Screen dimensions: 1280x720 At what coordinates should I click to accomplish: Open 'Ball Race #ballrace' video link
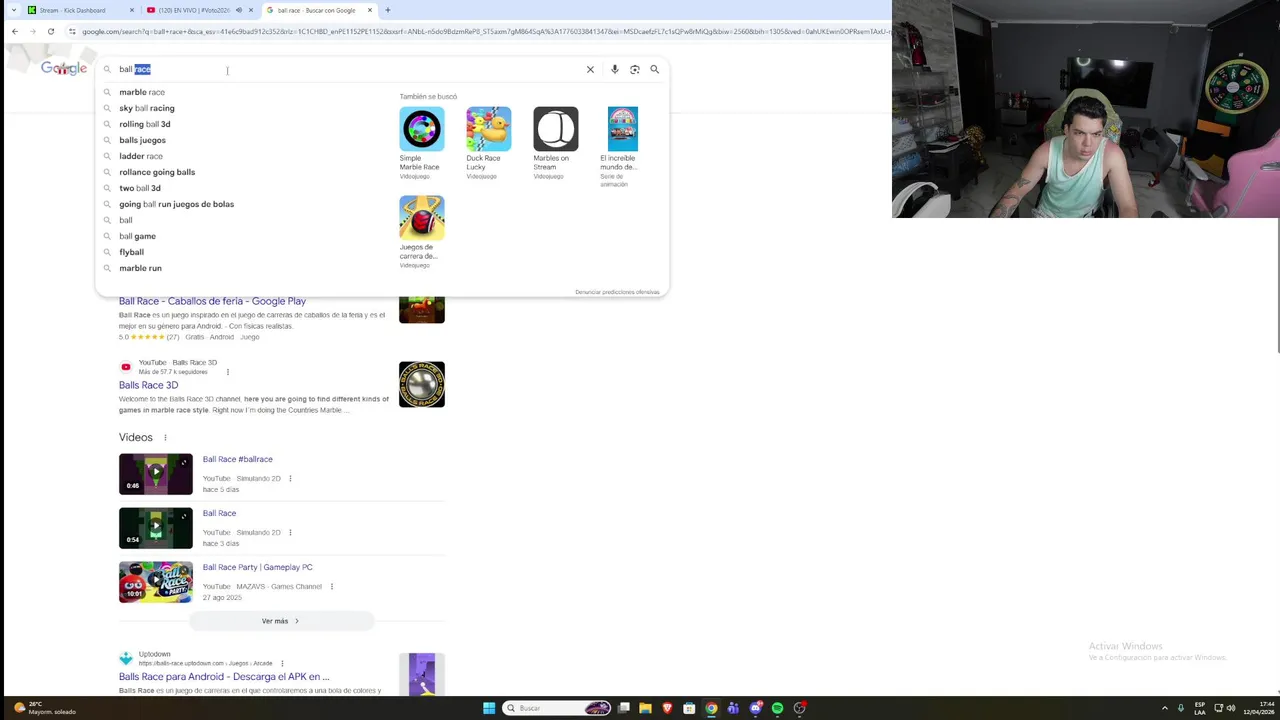coord(237,459)
